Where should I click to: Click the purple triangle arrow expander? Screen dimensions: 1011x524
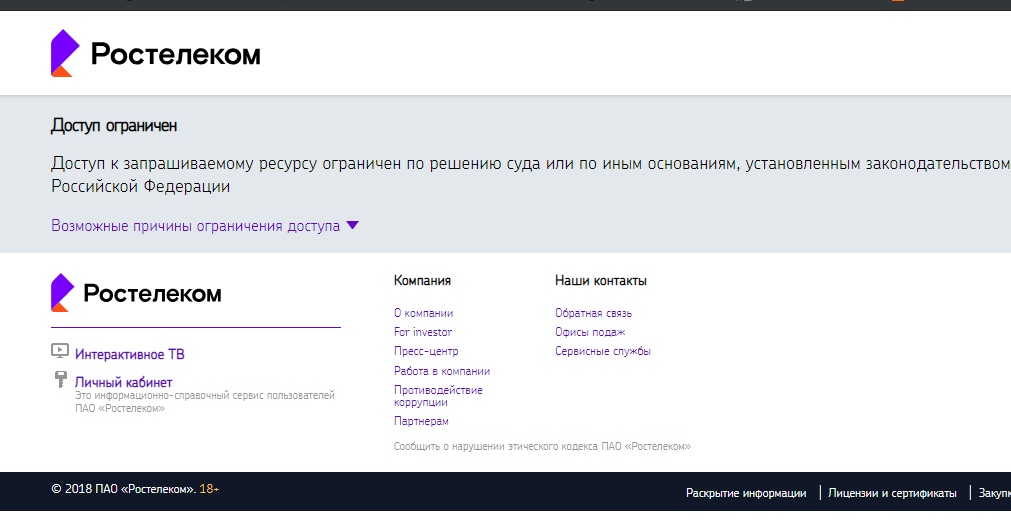click(352, 226)
